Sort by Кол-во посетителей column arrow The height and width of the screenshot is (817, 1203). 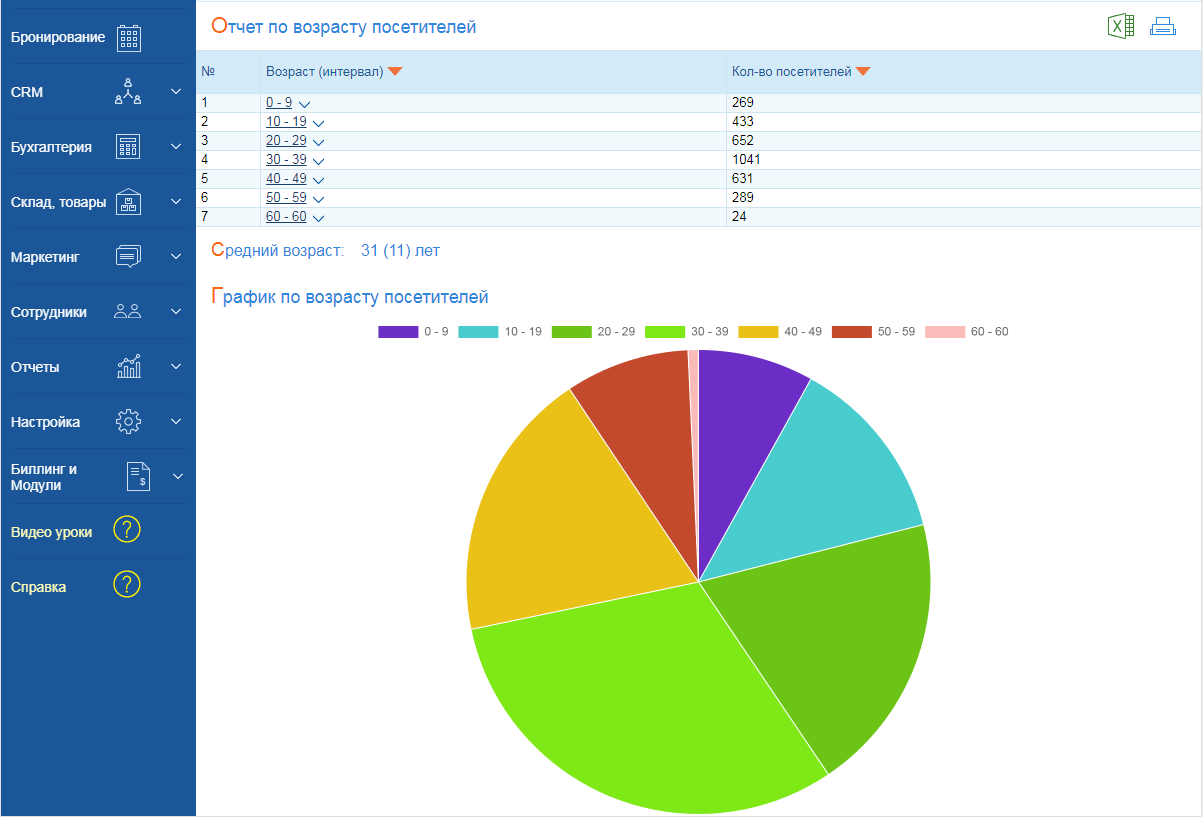863,72
